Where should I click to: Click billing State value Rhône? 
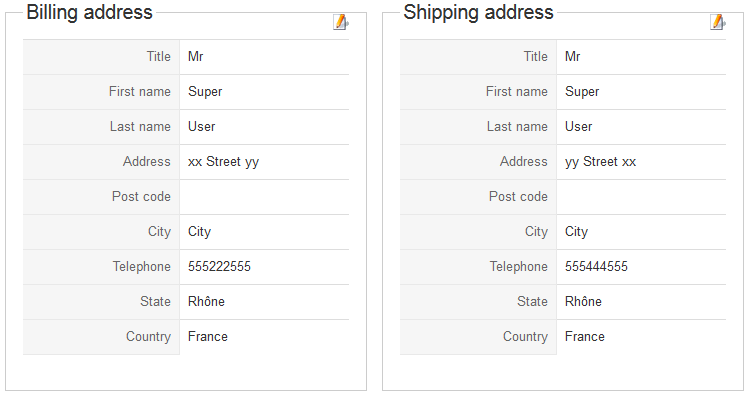tap(206, 301)
